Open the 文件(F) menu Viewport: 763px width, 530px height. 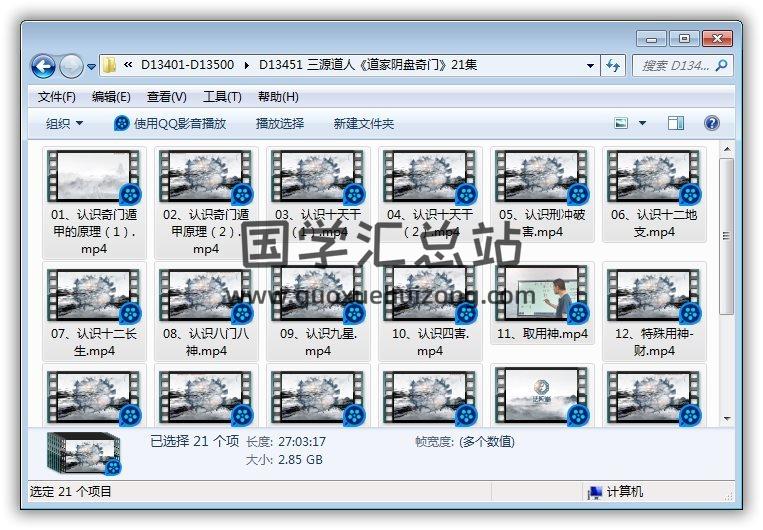tap(57, 97)
